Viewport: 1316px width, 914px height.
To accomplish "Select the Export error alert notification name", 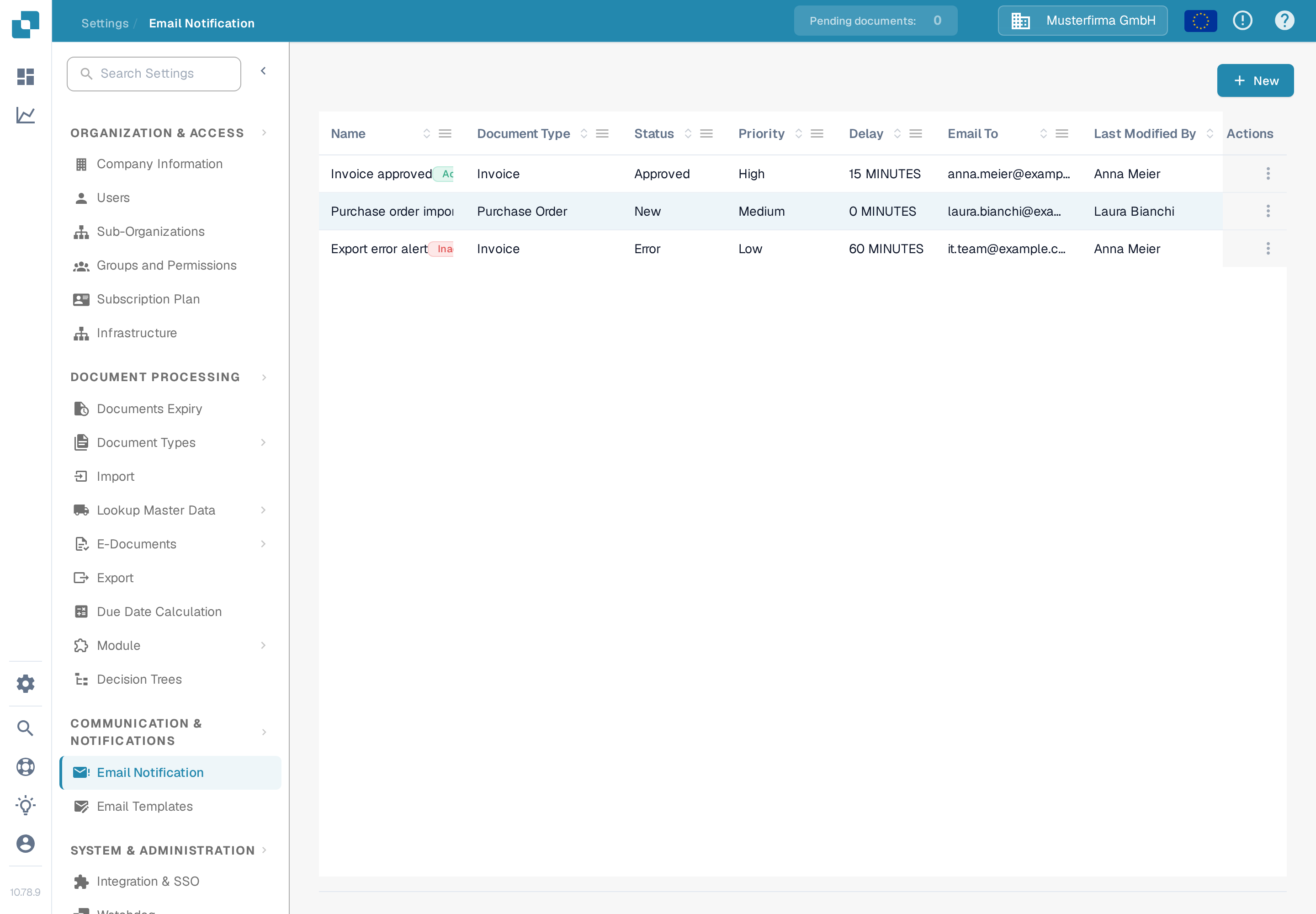I will (379, 249).
